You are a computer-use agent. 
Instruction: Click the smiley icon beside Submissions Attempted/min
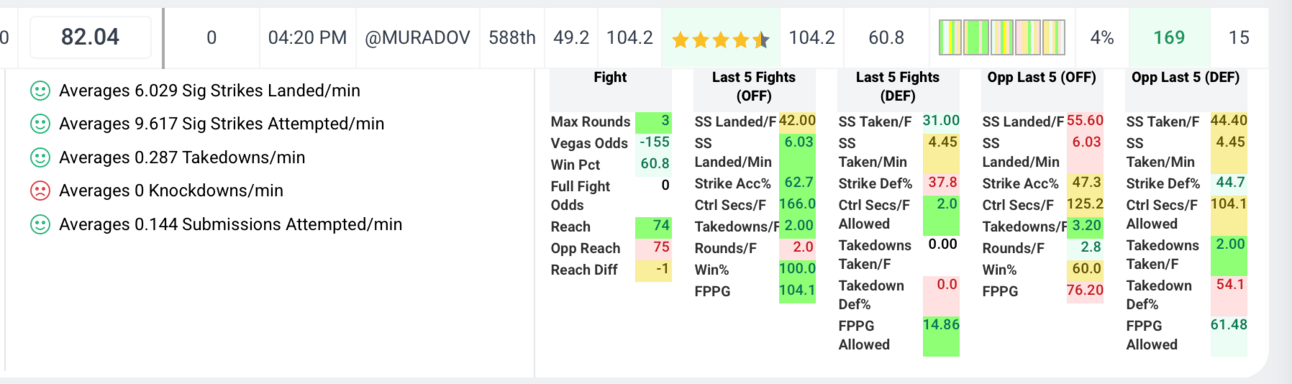pyautogui.click(x=40, y=225)
